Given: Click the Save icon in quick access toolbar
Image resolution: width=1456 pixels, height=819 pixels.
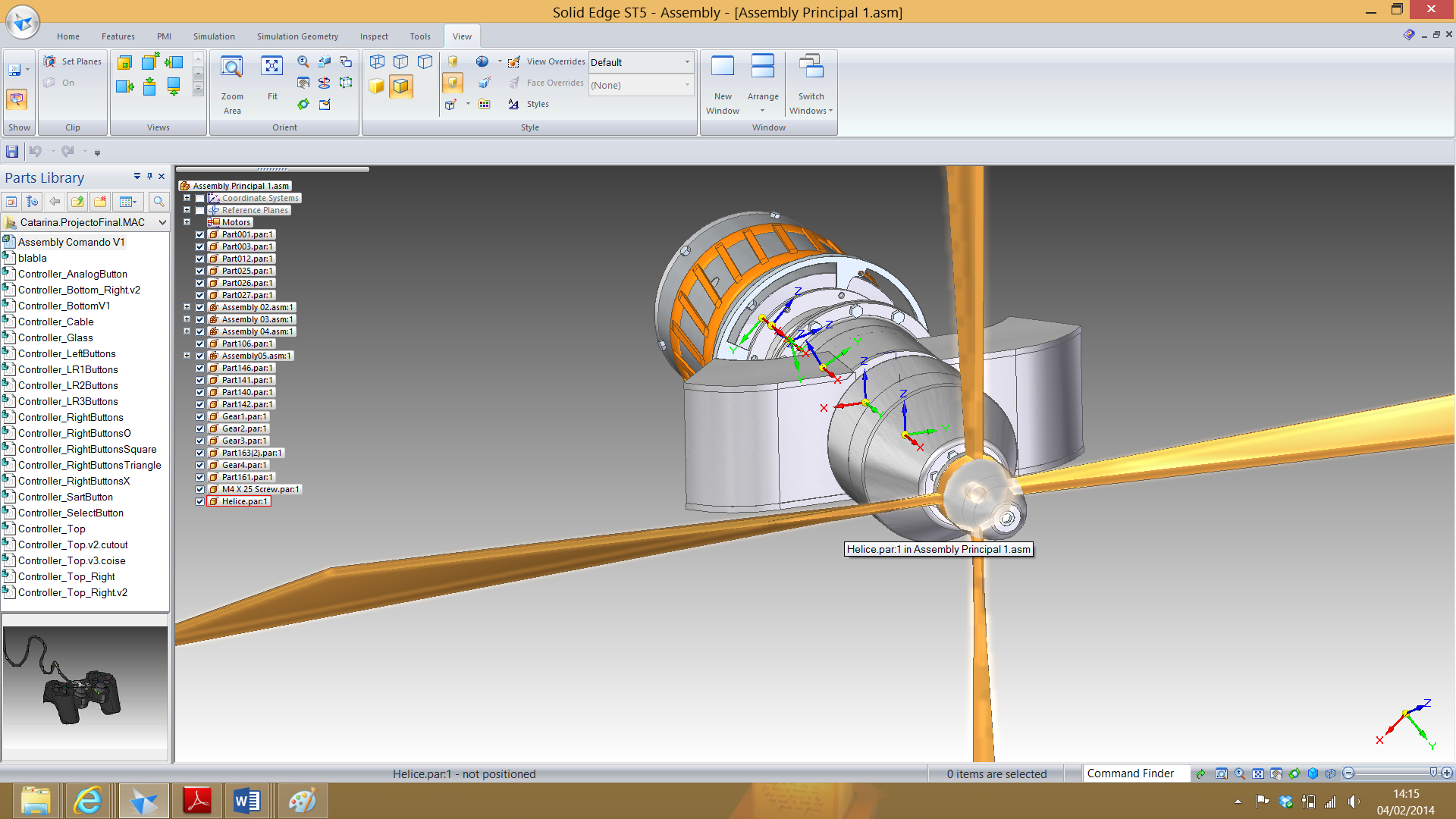Looking at the screenshot, I should (12, 152).
